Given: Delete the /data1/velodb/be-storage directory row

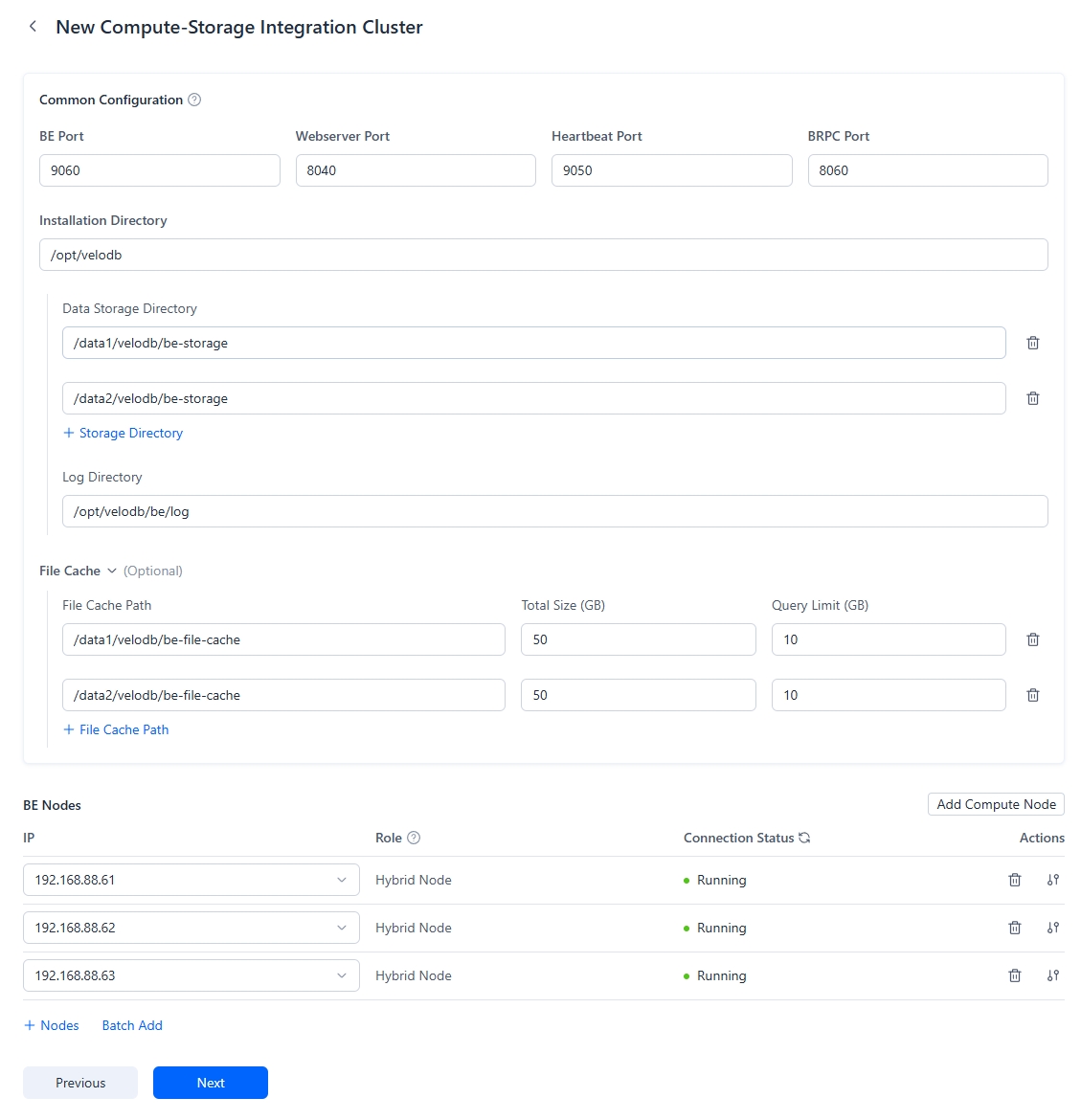Looking at the screenshot, I should 1033,343.
